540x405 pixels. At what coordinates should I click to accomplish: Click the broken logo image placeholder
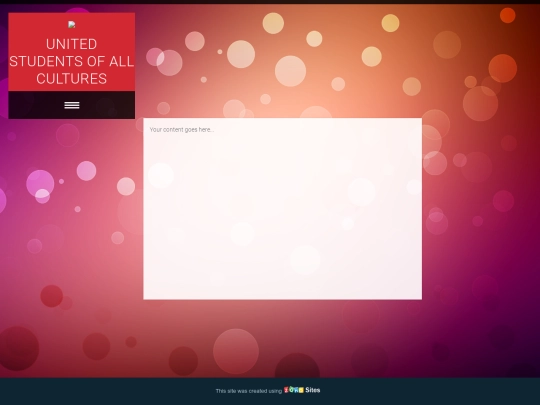click(x=72, y=24)
